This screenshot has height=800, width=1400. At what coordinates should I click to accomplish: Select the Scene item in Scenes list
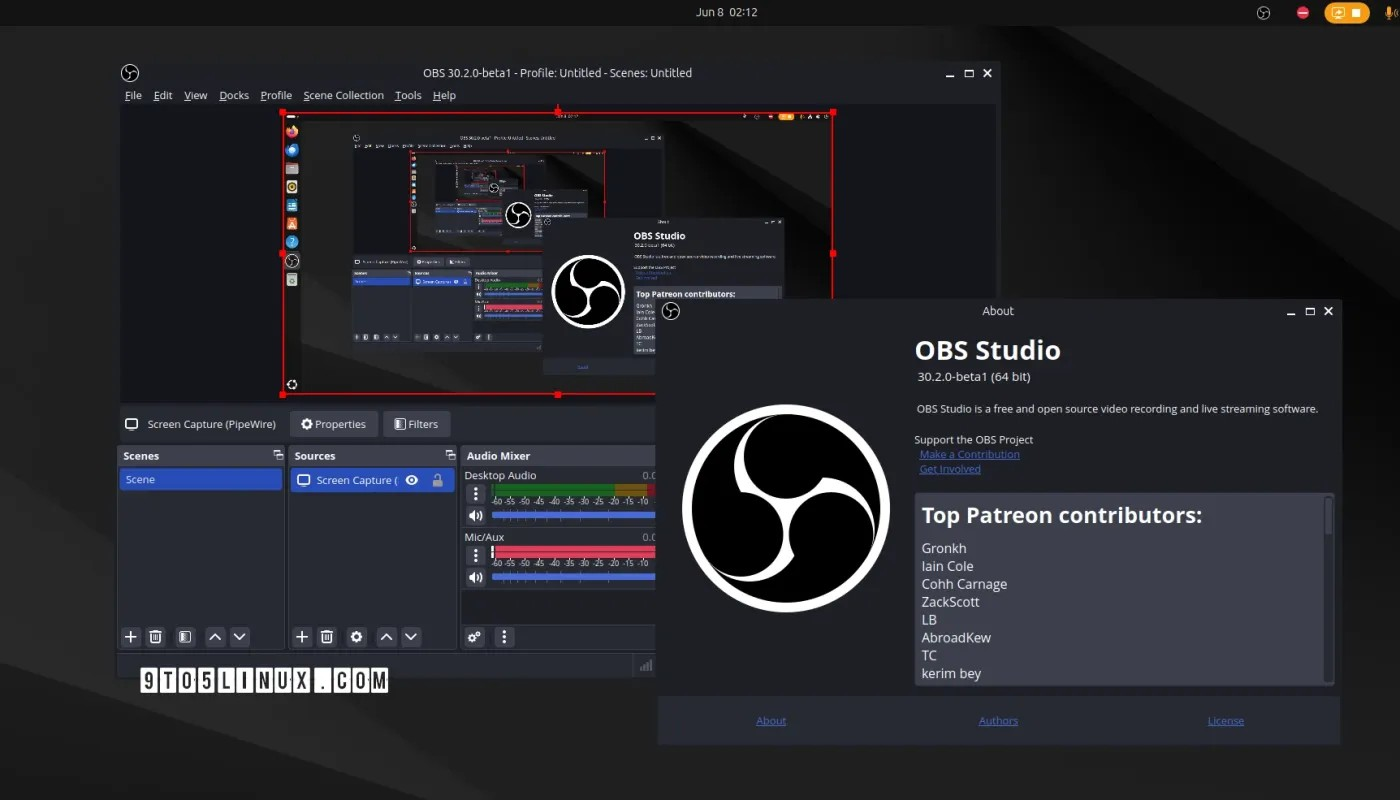click(x=201, y=480)
